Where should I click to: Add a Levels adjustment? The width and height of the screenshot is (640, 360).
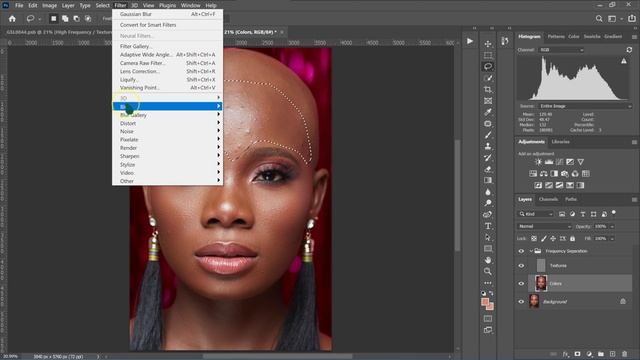[x=549, y=162]
